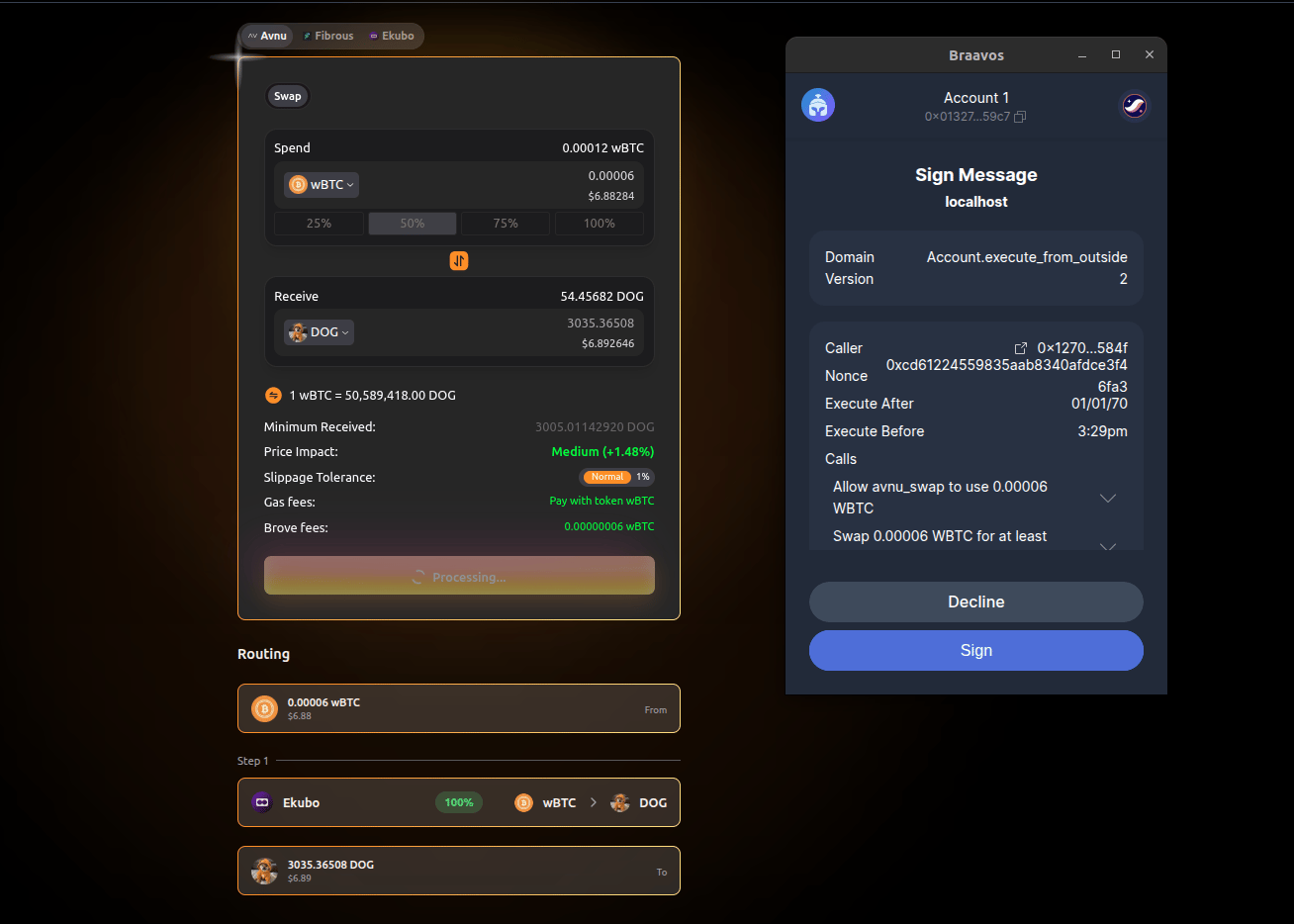Click the Braavos account avatar icon
Screen dimensions: 1294x924
point(818,105)
